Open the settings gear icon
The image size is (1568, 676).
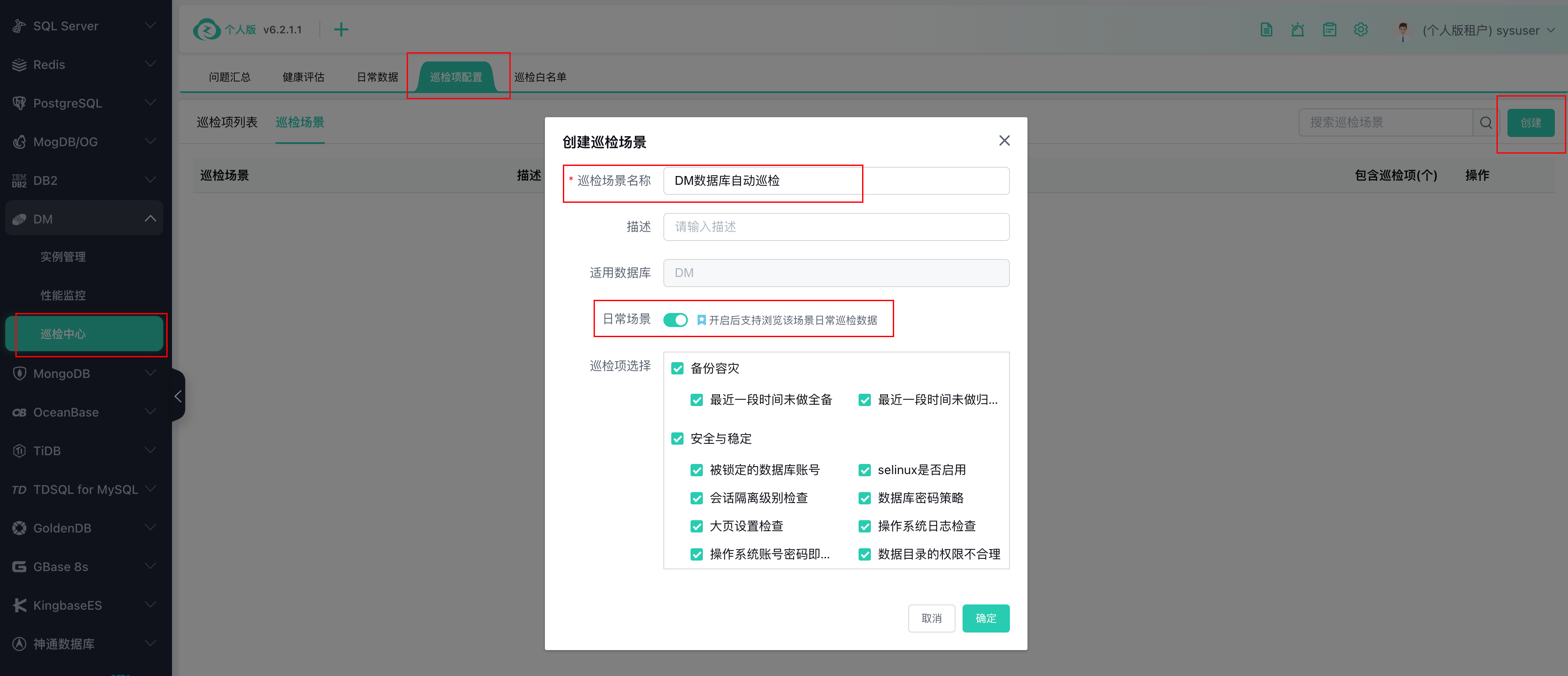point(1360,30)
